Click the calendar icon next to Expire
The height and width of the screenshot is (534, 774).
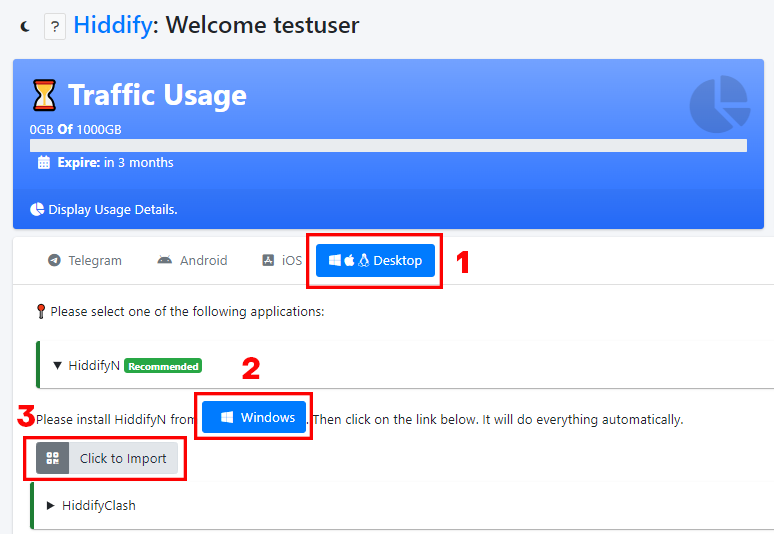pyautogui.click(x=43, y=163)
